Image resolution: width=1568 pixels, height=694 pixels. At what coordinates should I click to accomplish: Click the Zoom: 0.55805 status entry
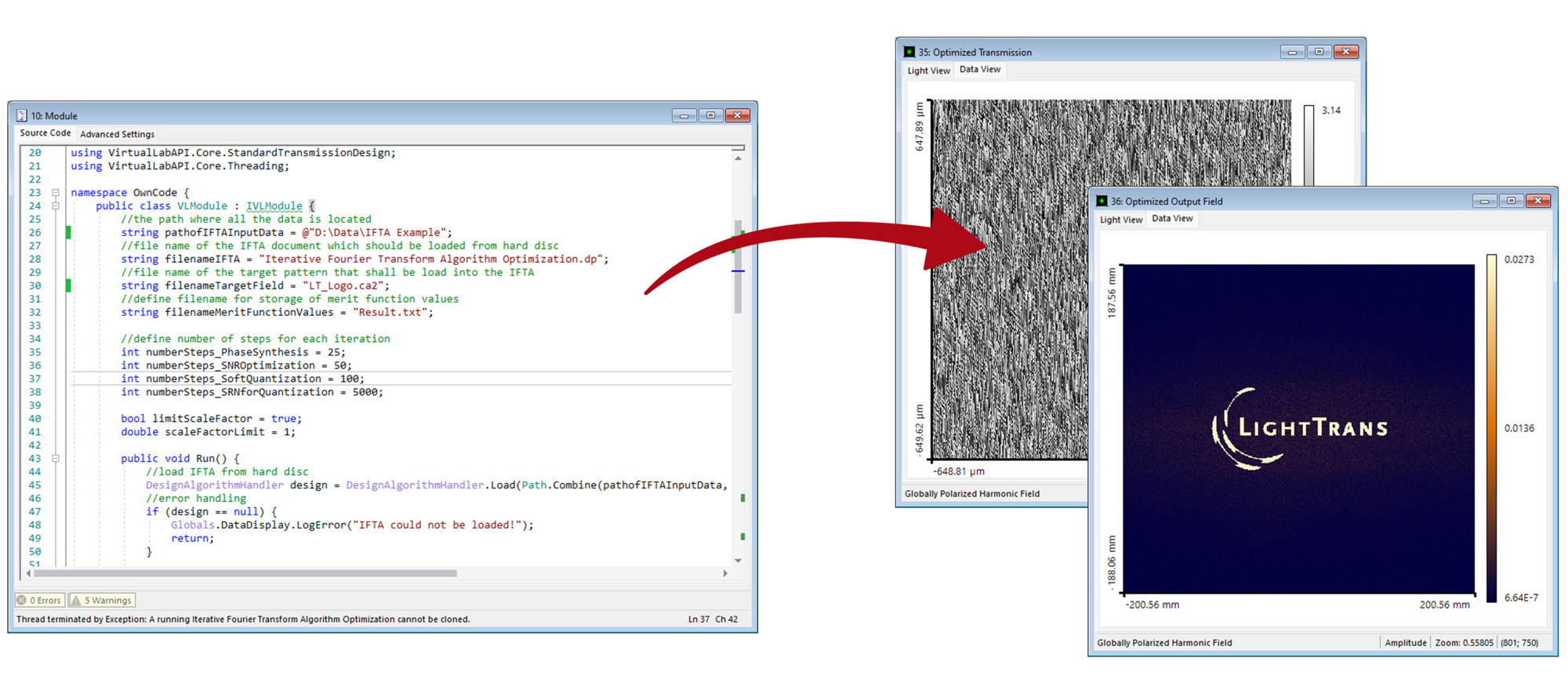1464,642
